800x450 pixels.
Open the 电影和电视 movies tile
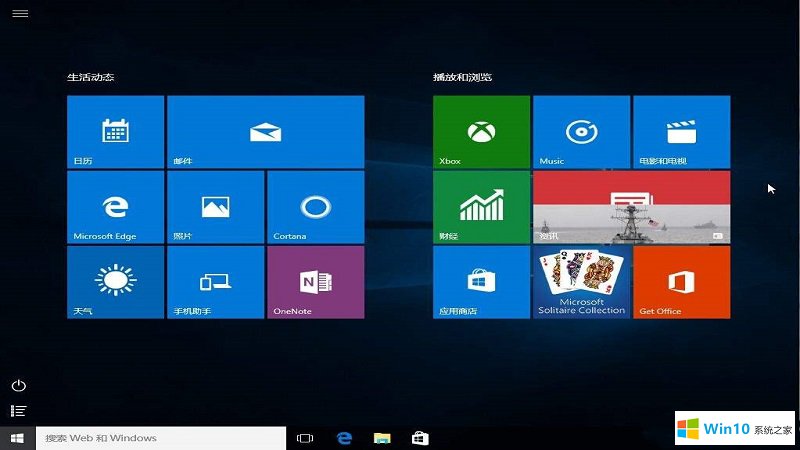tap(682, 132)
